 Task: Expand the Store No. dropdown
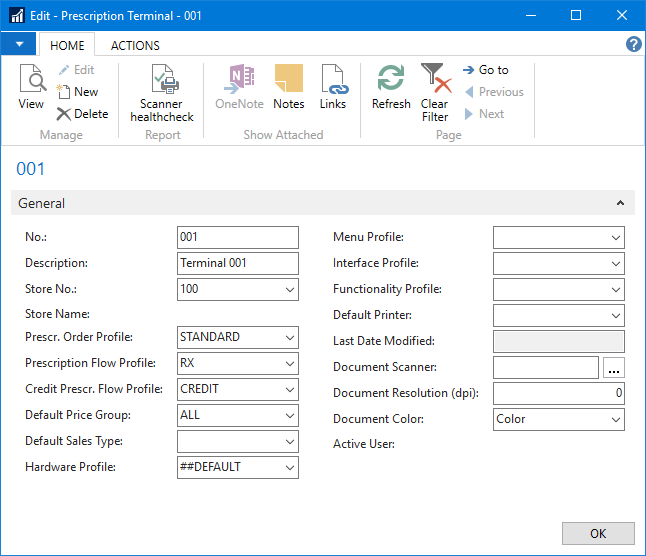pos(289,290)
